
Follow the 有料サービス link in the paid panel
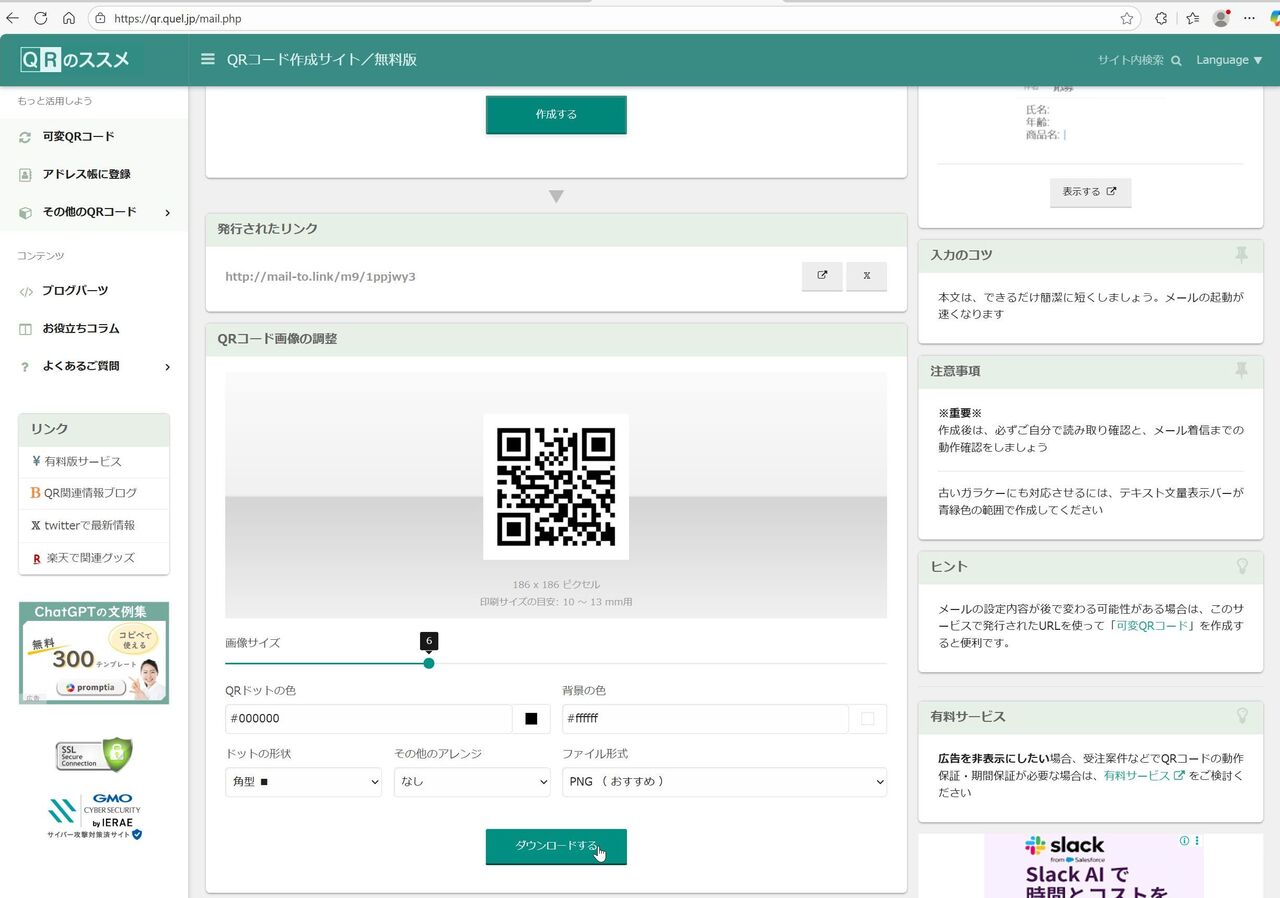click(1144, 775)
